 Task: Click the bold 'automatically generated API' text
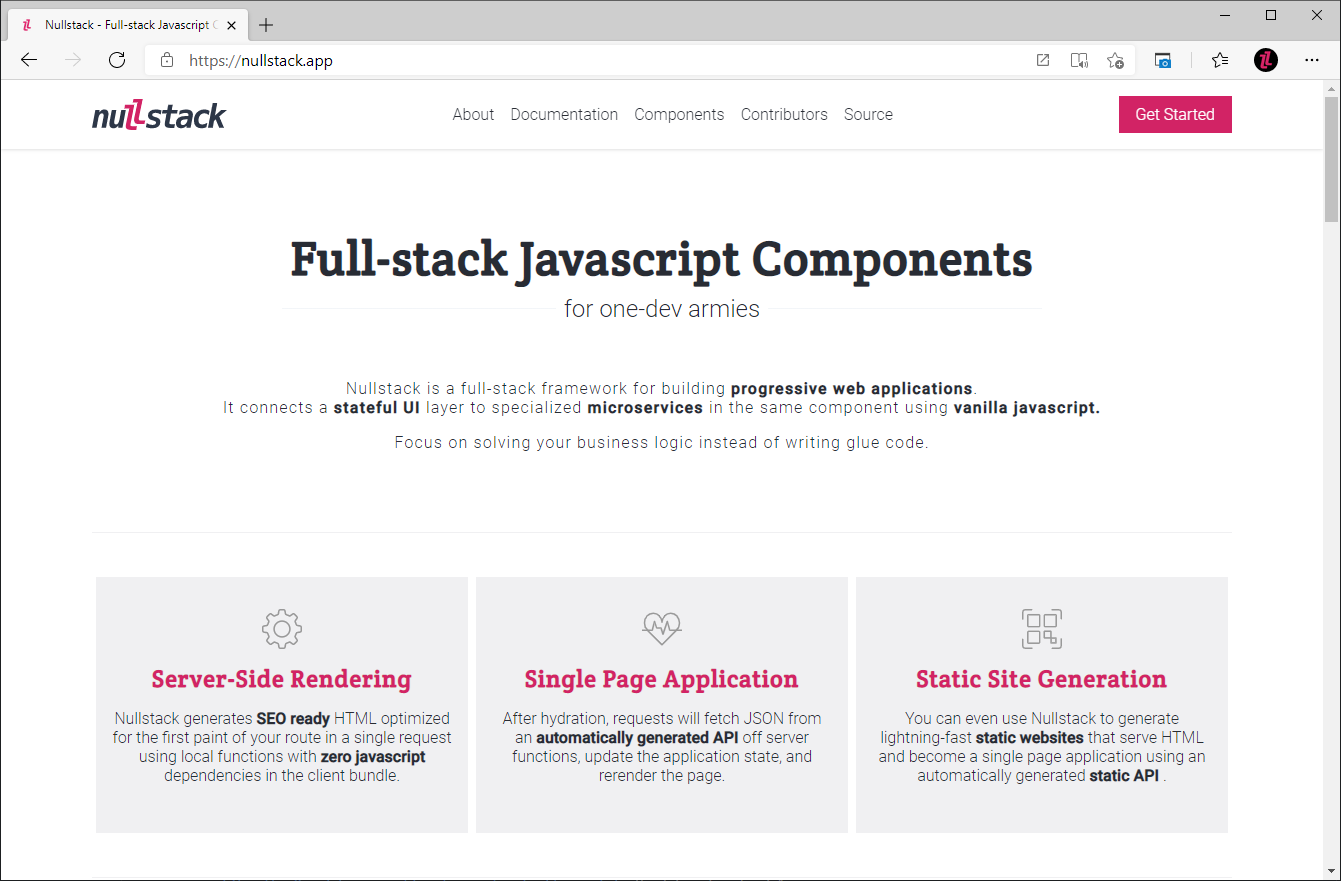[x=636, y=738]
